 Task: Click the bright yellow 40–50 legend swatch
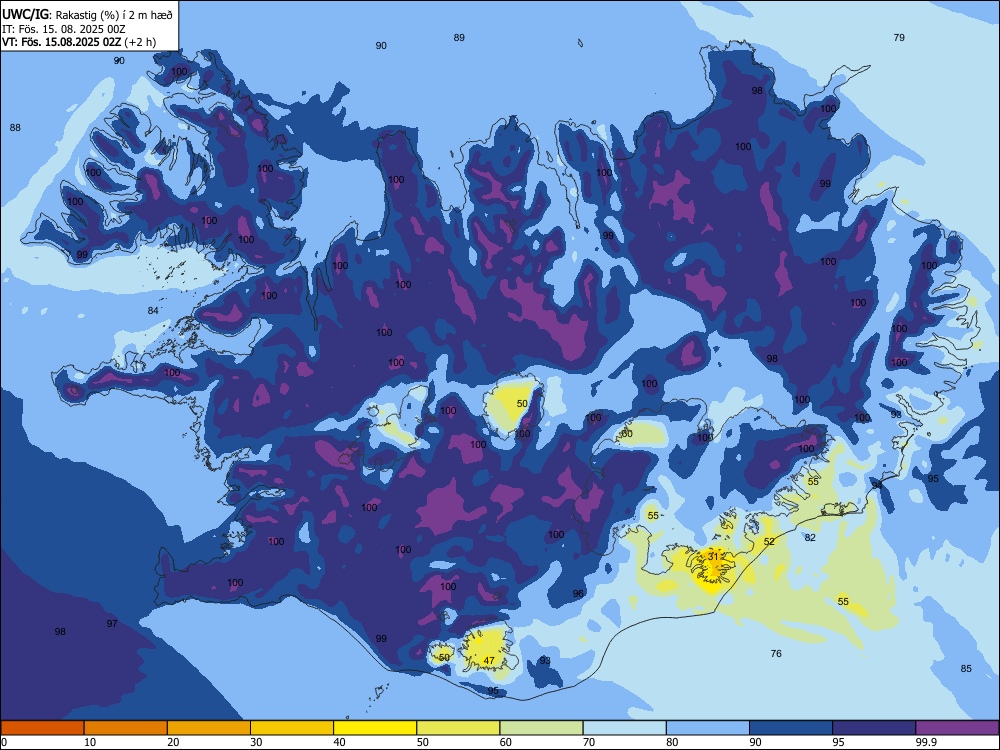point(375,728)
